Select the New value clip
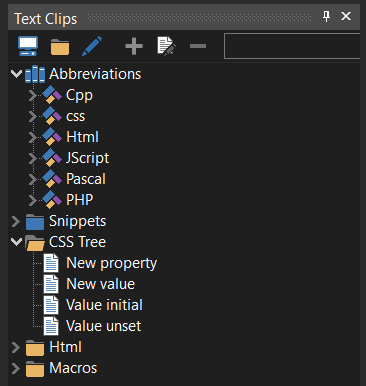This screenshot has width=366, height=386. 101,284
